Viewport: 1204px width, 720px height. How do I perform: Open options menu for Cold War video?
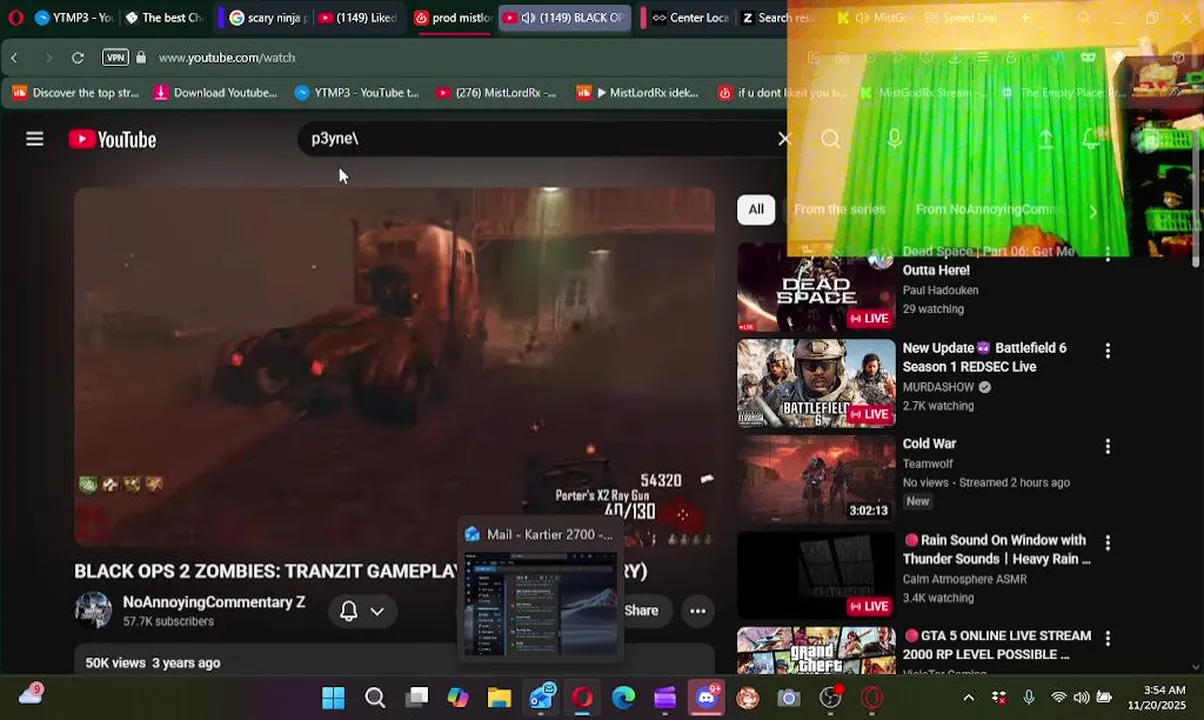pos(1107,447)
